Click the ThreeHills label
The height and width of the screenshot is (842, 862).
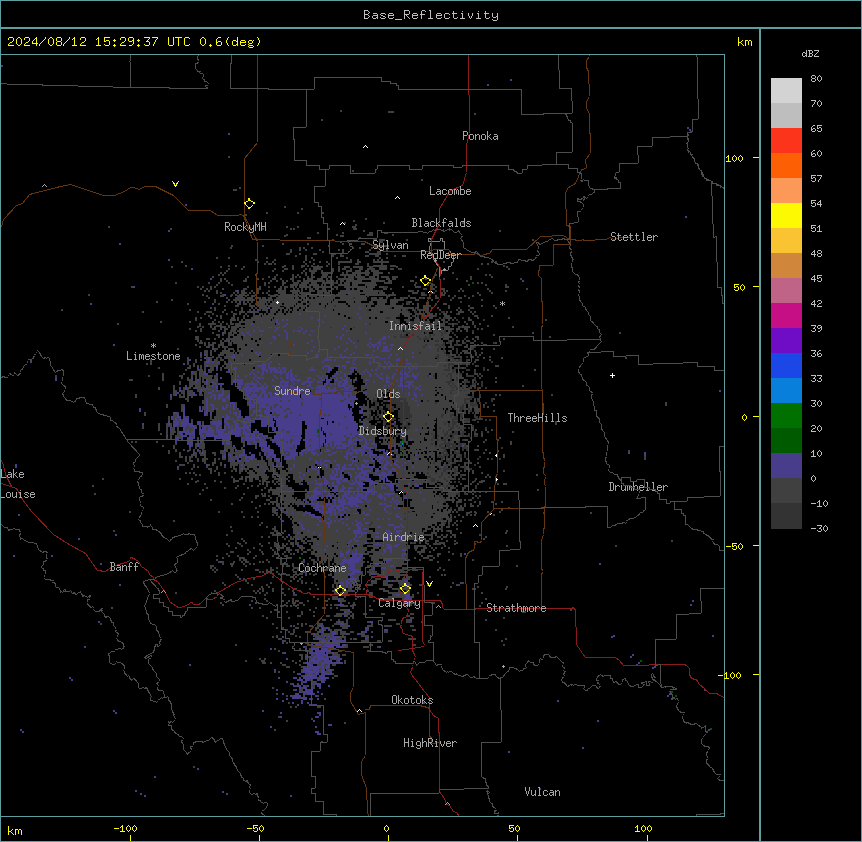(537, 418)
